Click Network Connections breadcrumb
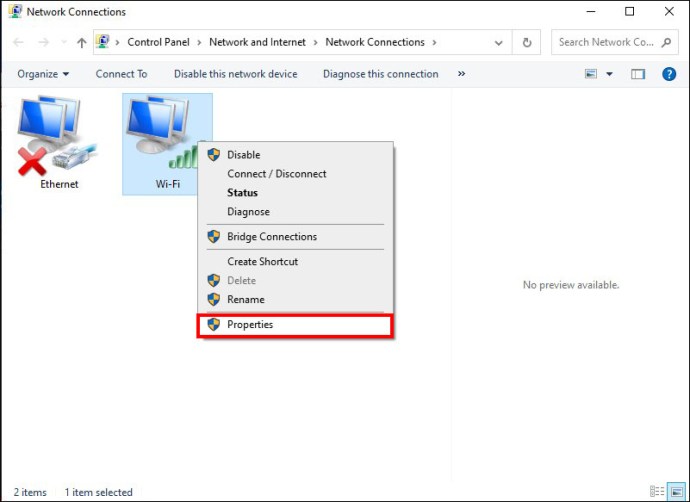This screenshot has height=502, width=690. tap(375, 42)
